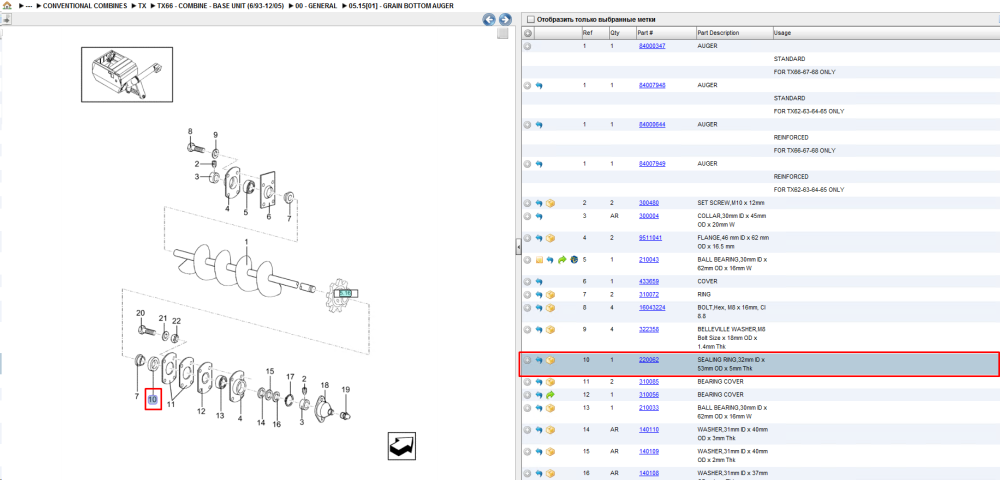Image resolution: width=1000 pixels, height=480 pixels.
Task: Click the print/export arrow icon below the diagram
Action: pyautogui.click(x=402, y=445)
